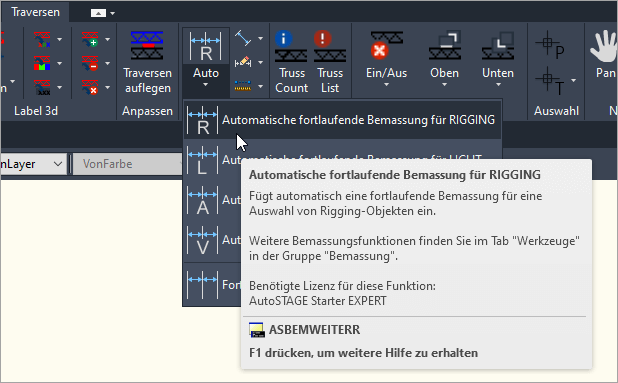Click the Truss List button
Viewport: 618px width, 383px height.
pyautogui.click(x=330, y=62)
